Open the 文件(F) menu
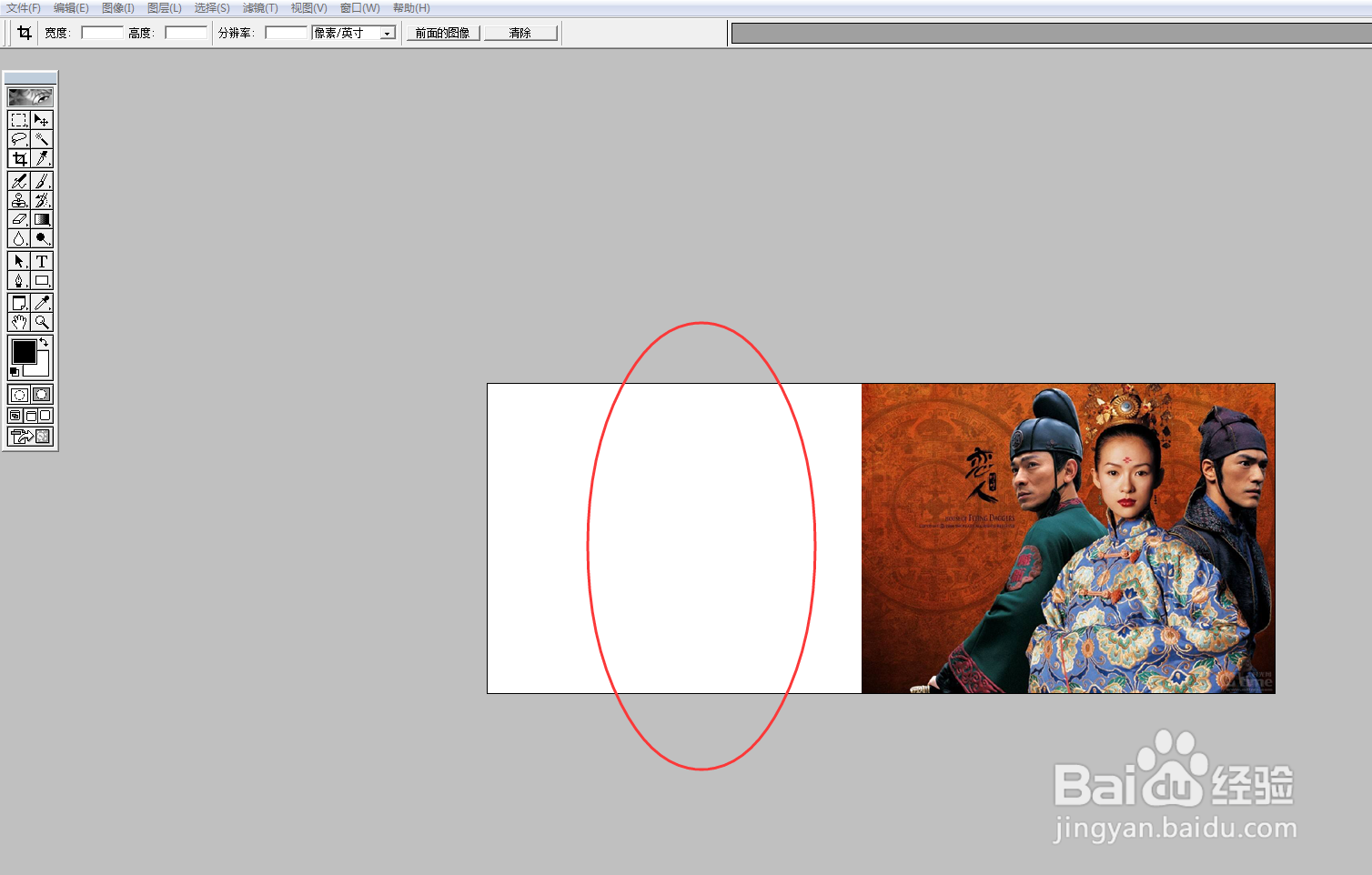The height and width of the screenshot is (875, 1372). [24, 8]
